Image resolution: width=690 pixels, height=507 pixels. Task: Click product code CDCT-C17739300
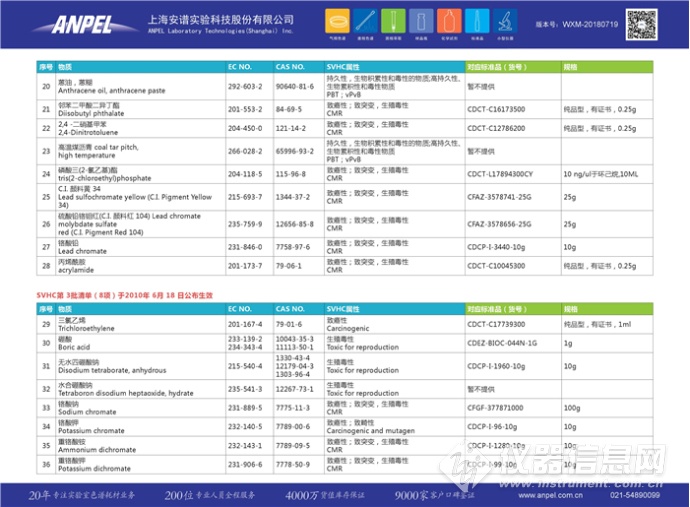tap(496, 324)
